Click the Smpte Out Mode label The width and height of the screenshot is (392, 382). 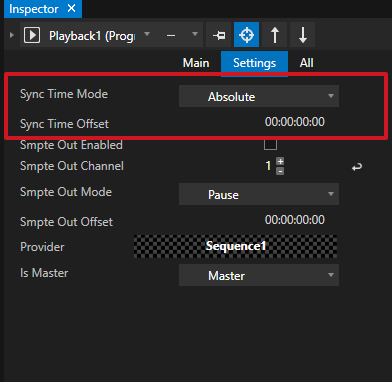pyautogui.click(x=66, y=192)
